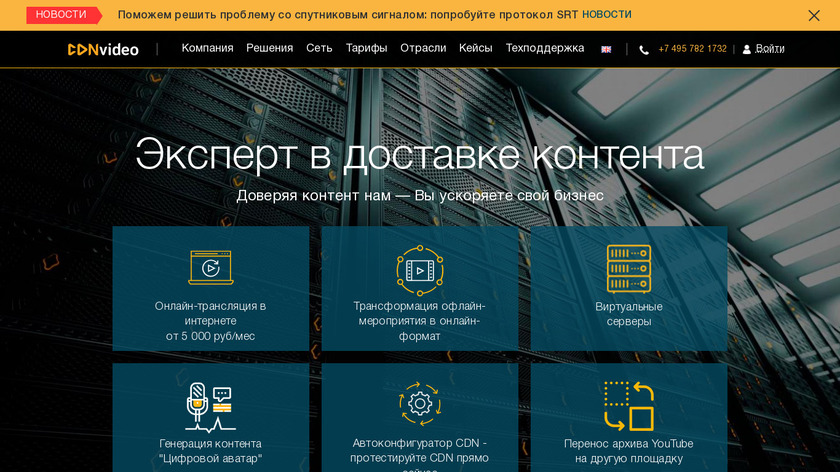Viewport: 840px width, 472px height.
Task: Click the YouTube archive transfer icon
Action: [628, 406]
